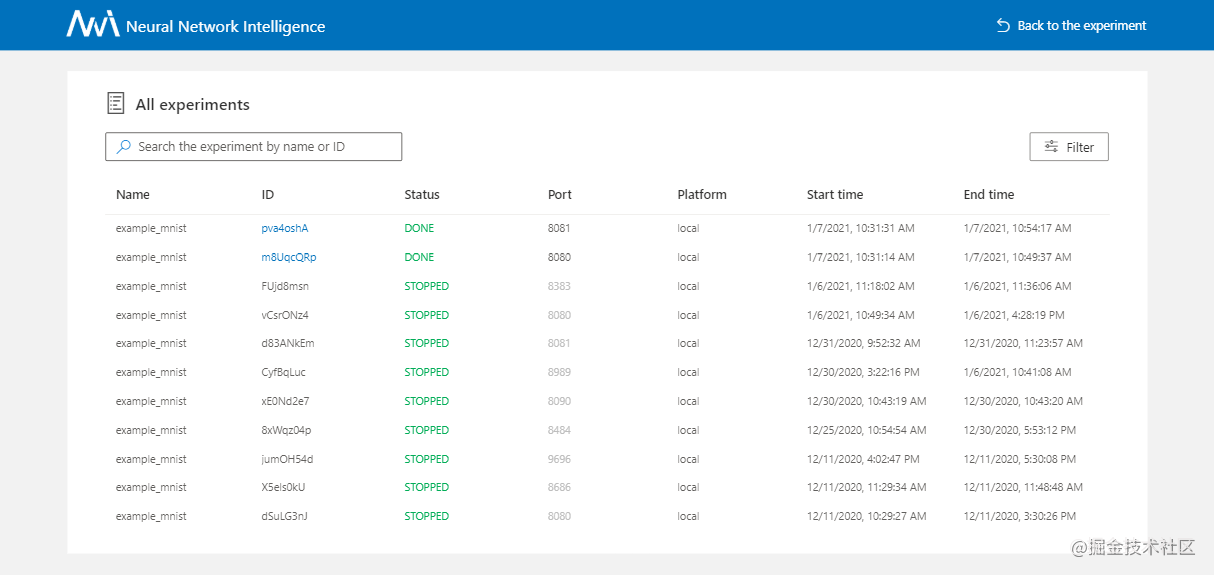The image size is (1214, 575).
Task: Sort by the ID column header
Action: click(x=268, y=194)
